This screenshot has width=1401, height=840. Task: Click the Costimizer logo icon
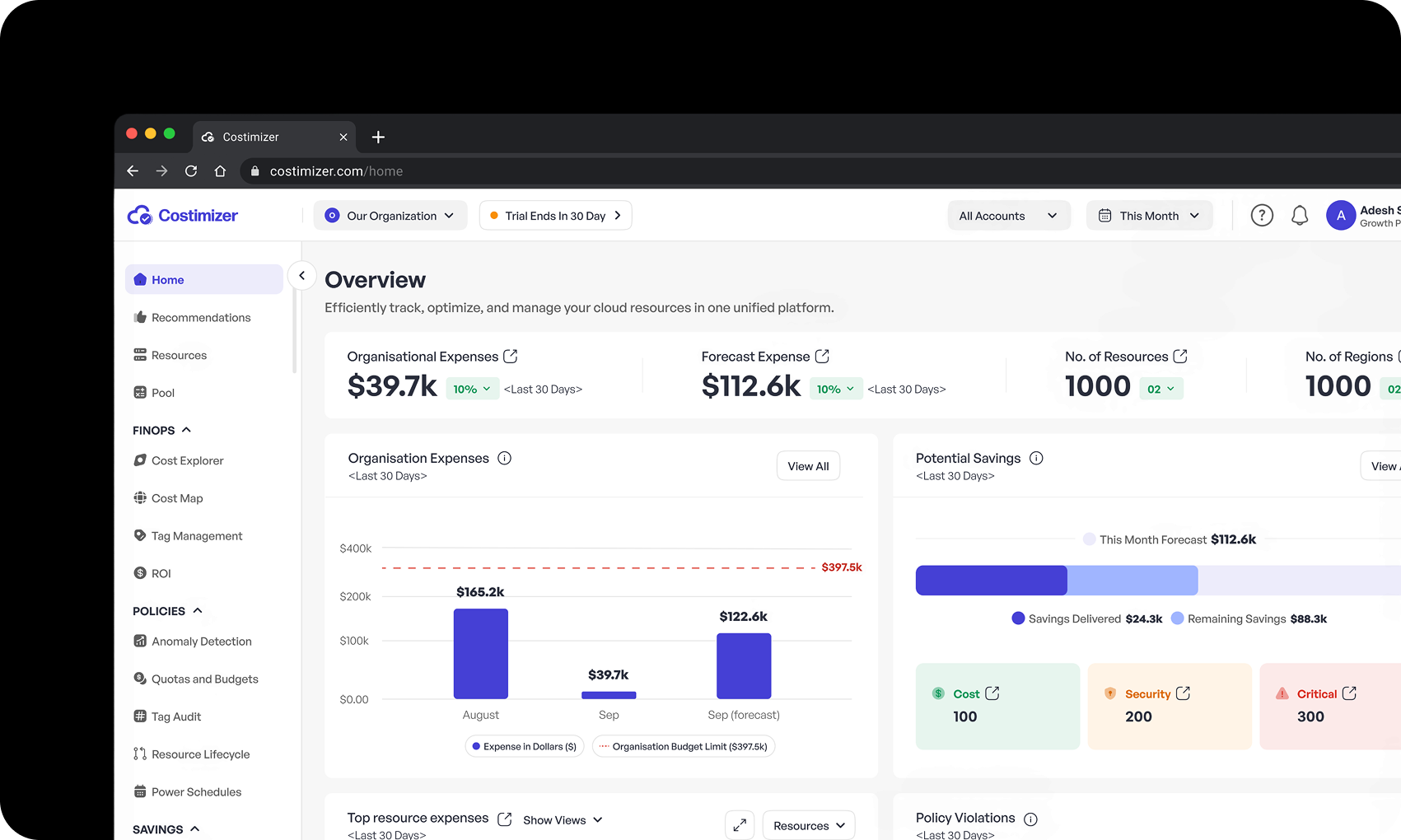tap(139, 215)
